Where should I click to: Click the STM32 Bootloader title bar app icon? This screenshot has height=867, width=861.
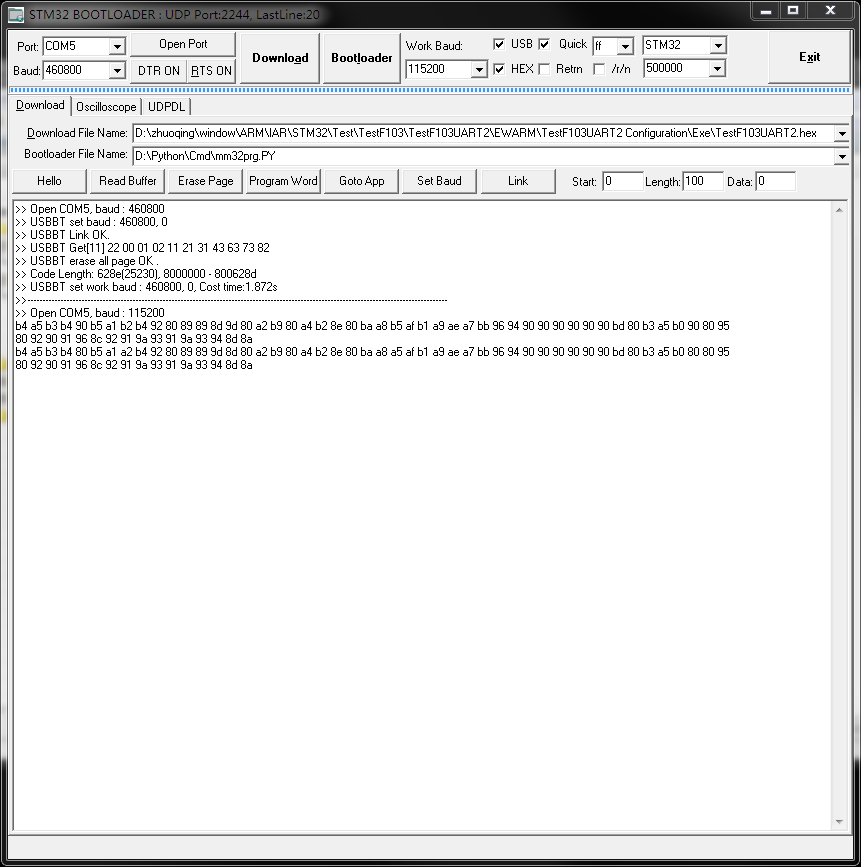(15, 15)
